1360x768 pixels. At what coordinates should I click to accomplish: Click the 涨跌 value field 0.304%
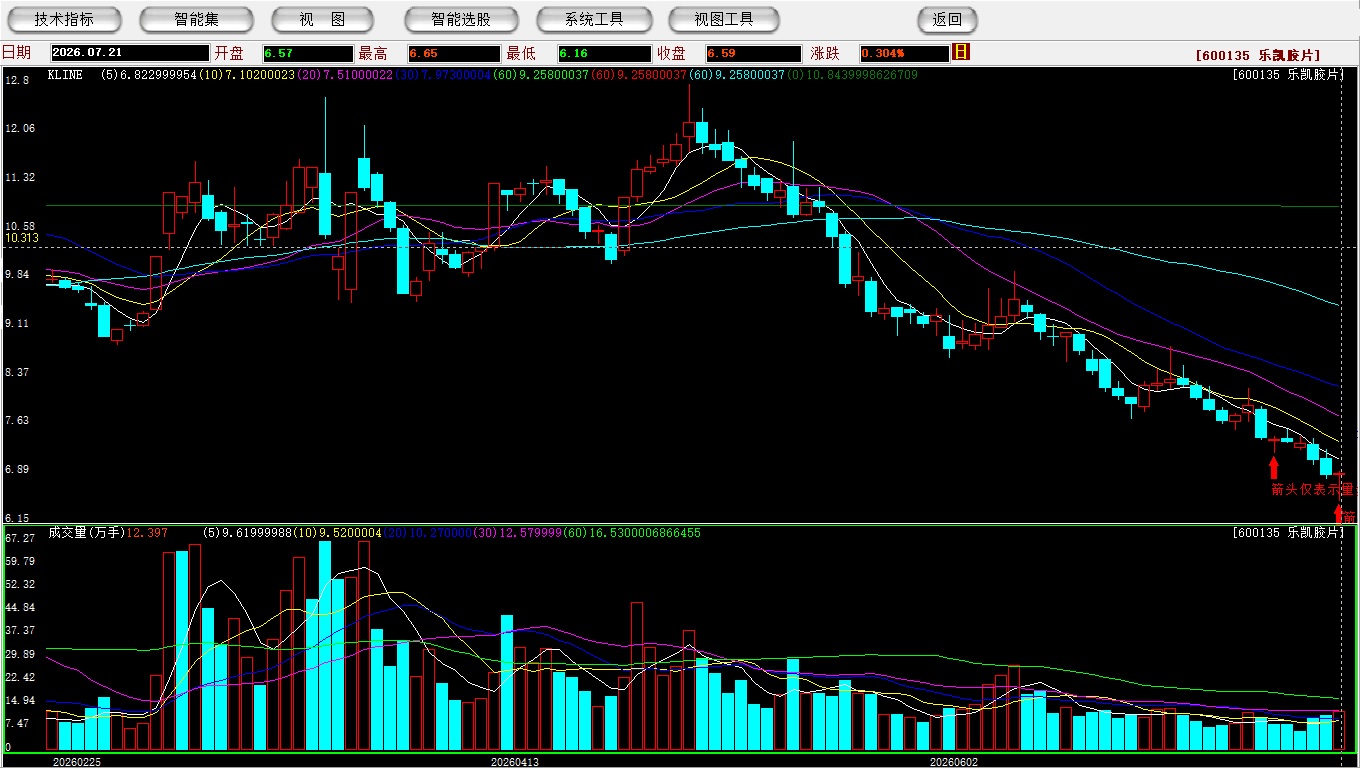(903, 53)
